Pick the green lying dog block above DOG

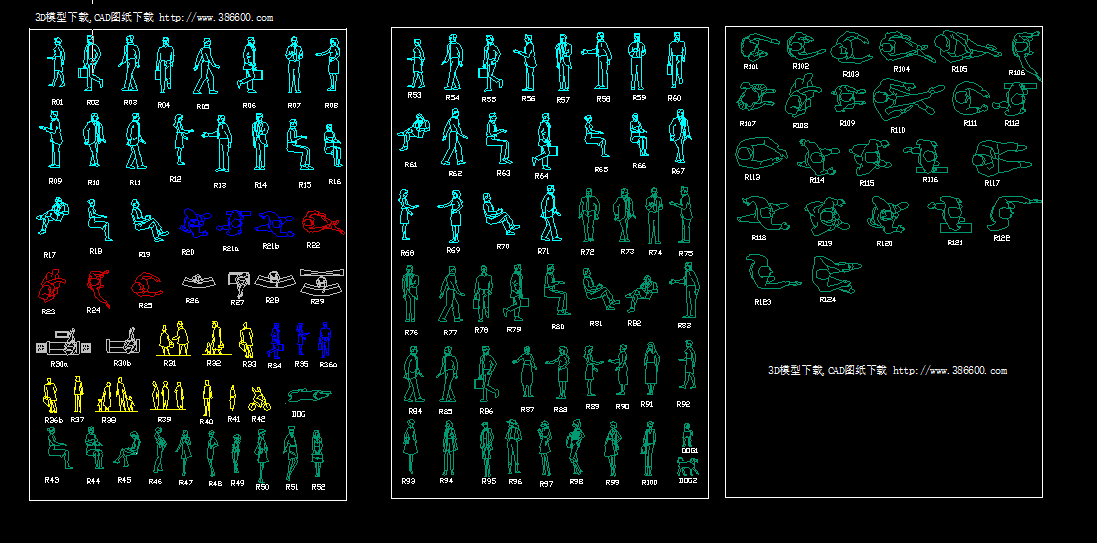click(309, 395)
